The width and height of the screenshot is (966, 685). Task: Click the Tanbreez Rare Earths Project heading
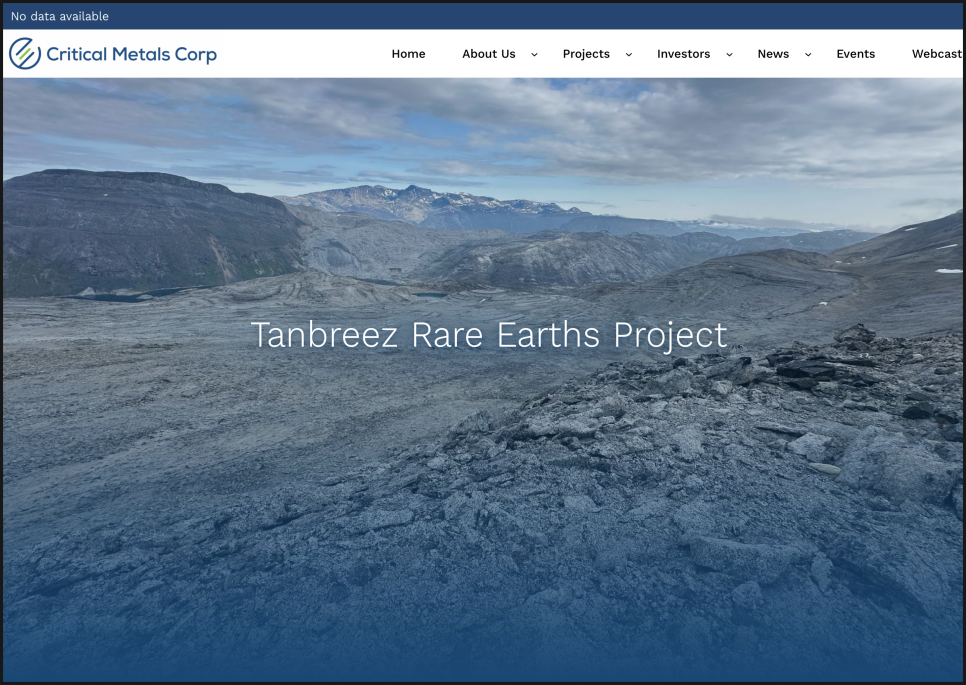point(489,336)
